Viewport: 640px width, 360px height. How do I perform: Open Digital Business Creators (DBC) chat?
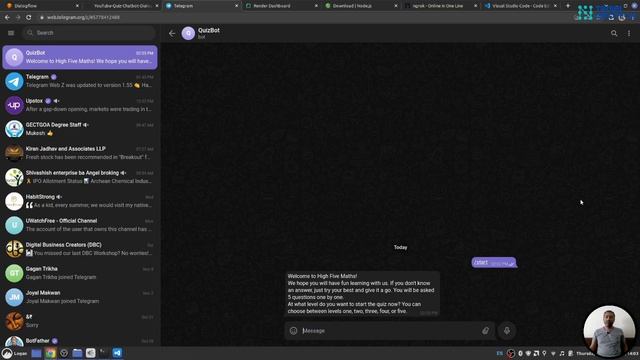point(80,249)
